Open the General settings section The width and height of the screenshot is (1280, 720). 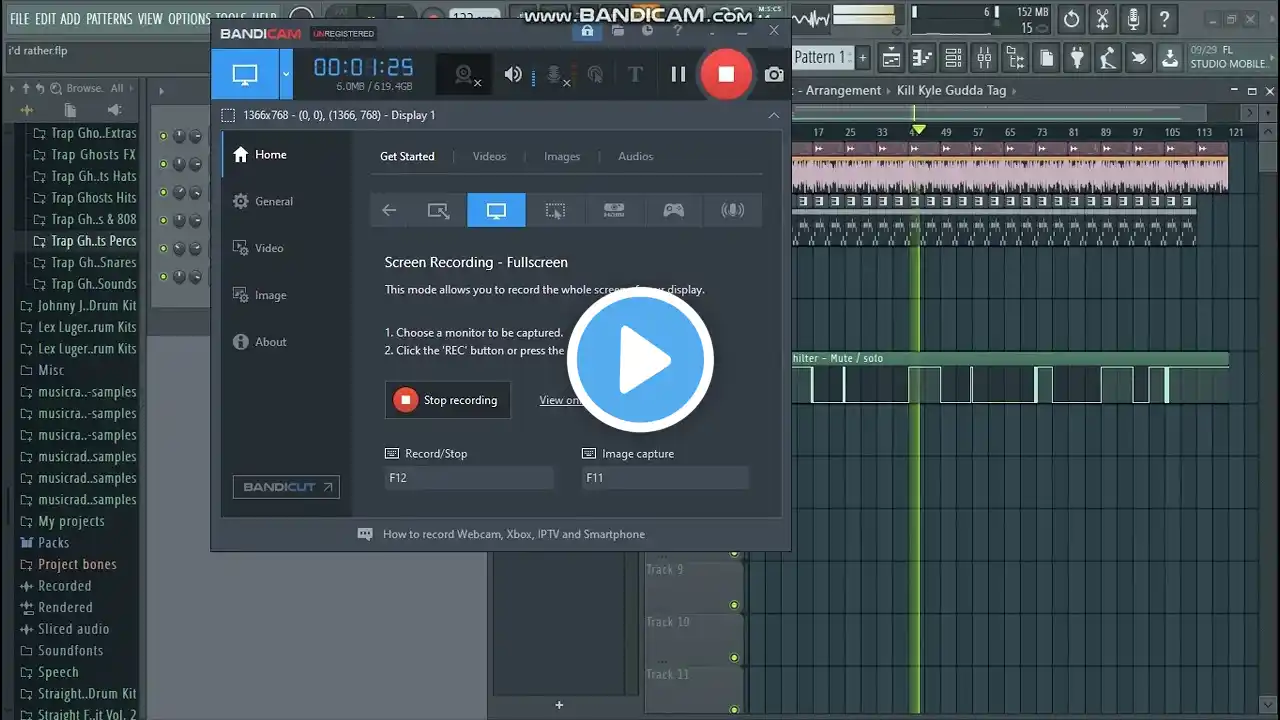pos(273,201)
